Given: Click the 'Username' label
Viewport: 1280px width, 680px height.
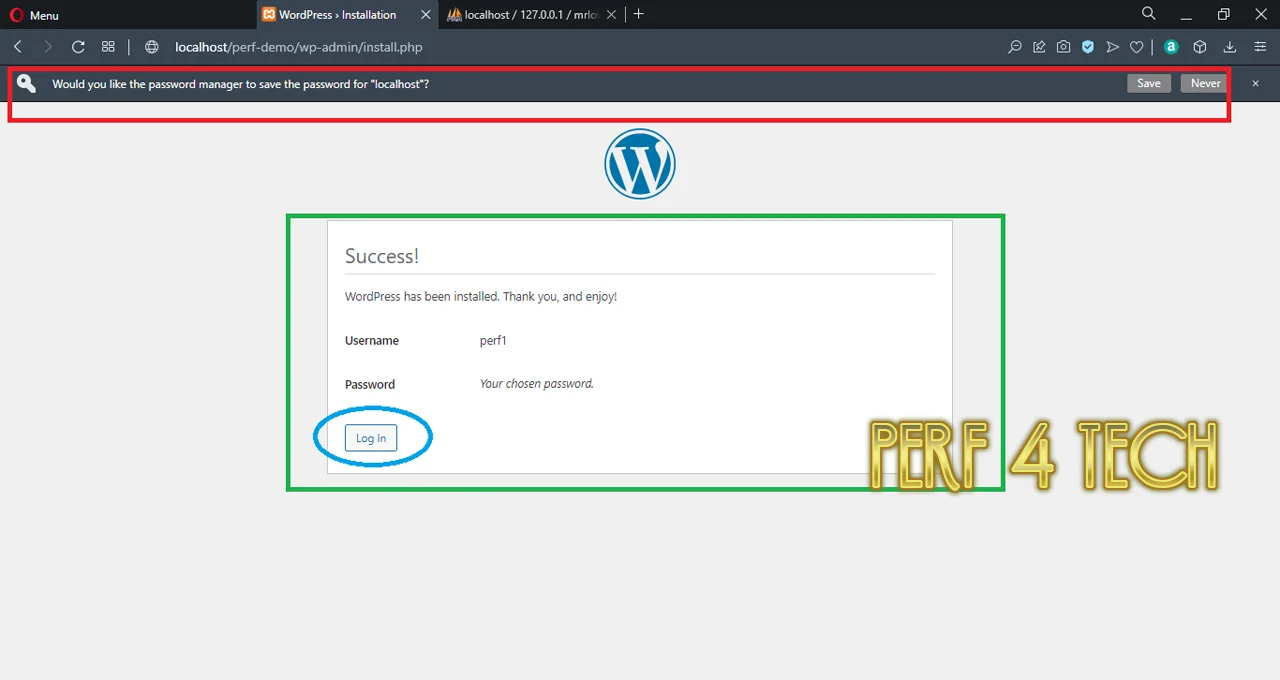Looking at the screenshot, I should (x=372, y=341).
